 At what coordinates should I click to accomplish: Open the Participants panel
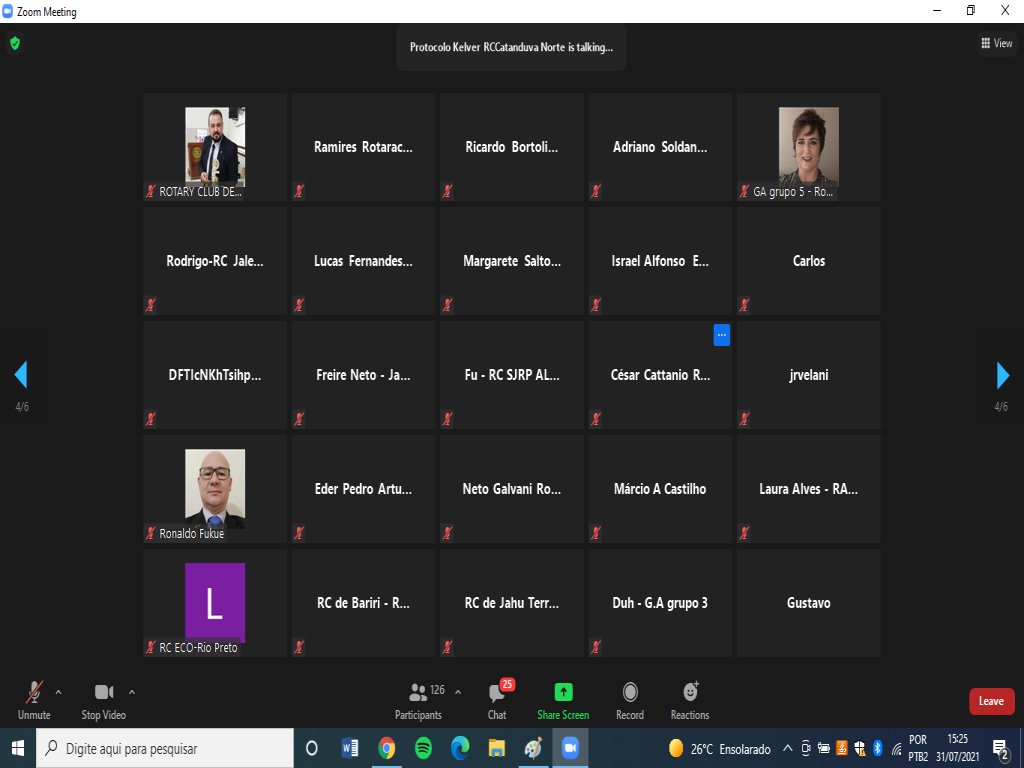(x=418, y=698)
